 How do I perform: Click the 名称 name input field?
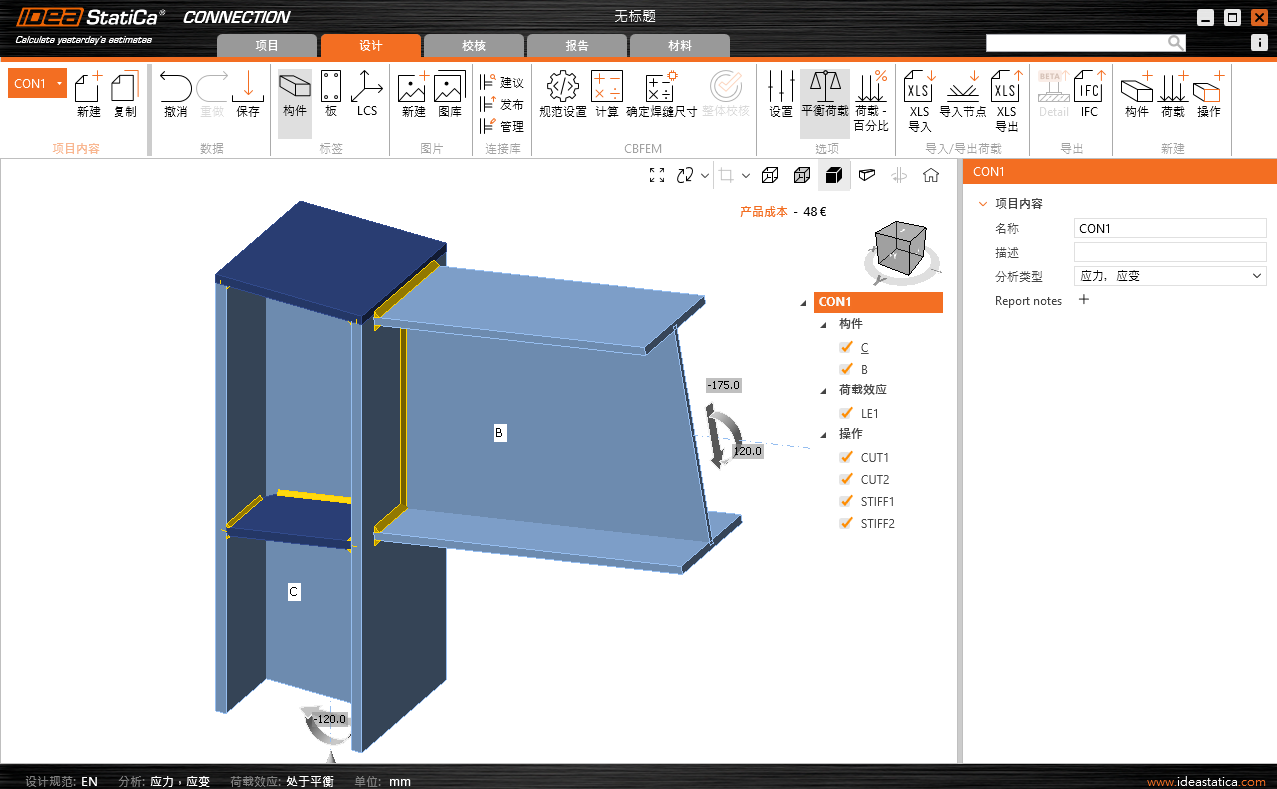coord(1170,228)
